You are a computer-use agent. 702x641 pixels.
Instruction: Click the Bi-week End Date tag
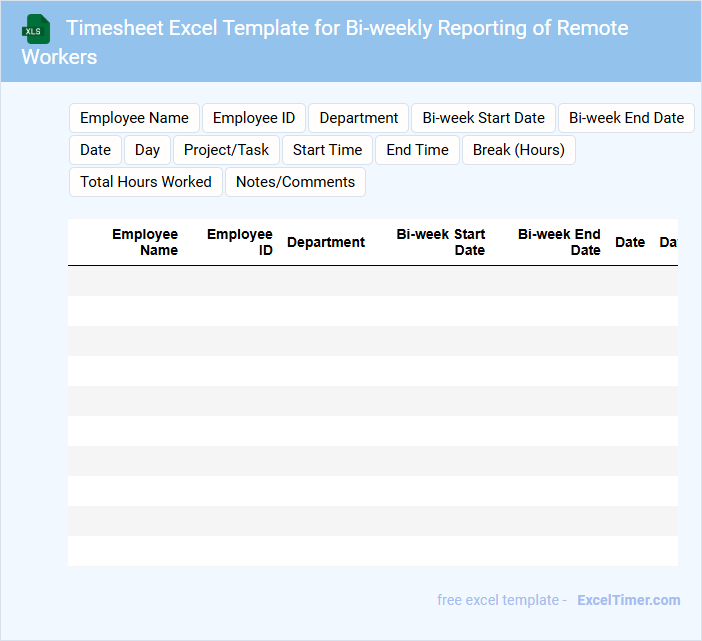click(x=626, y=118)
